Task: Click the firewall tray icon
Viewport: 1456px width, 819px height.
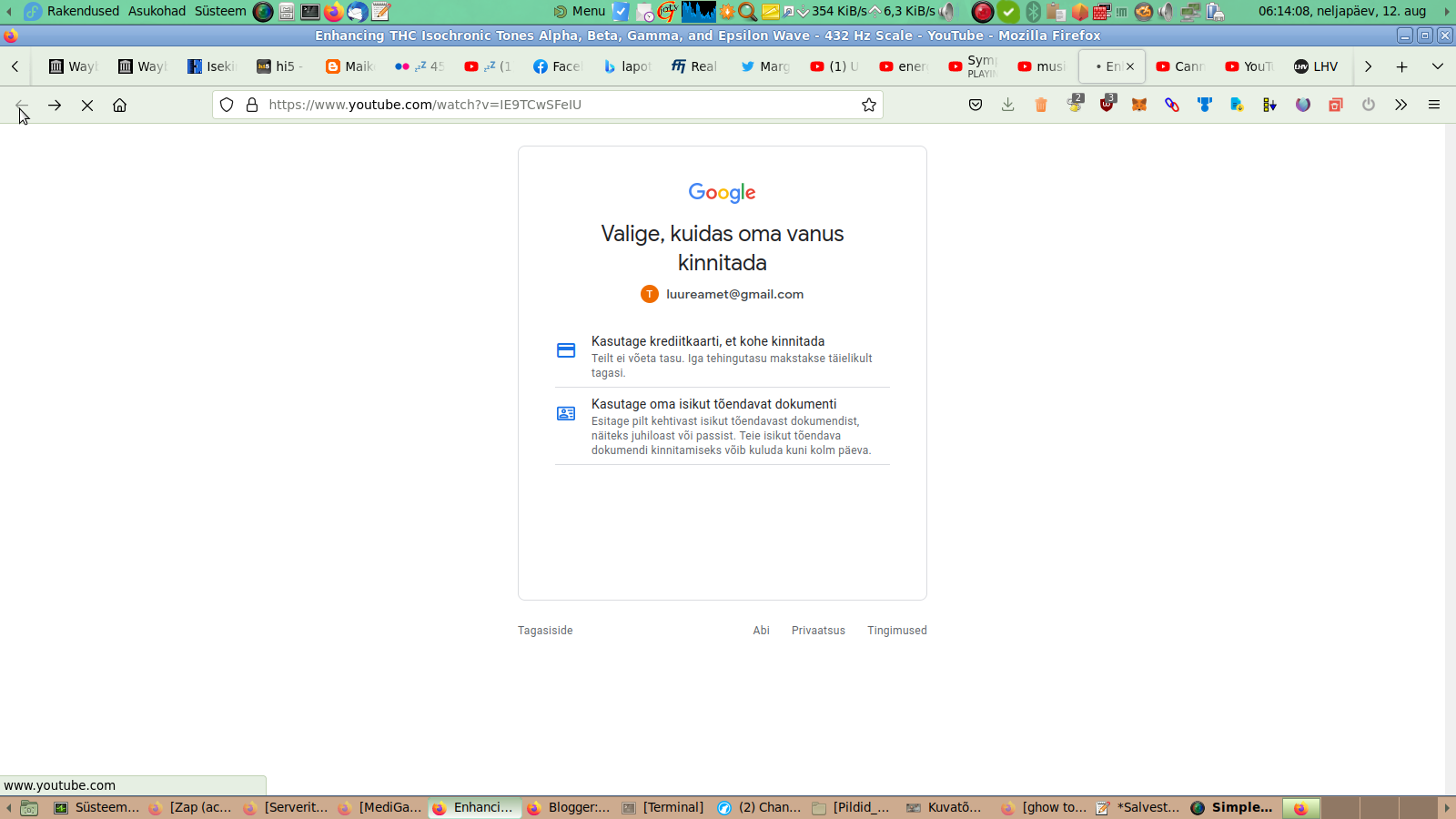Action: pos(1102,12)
